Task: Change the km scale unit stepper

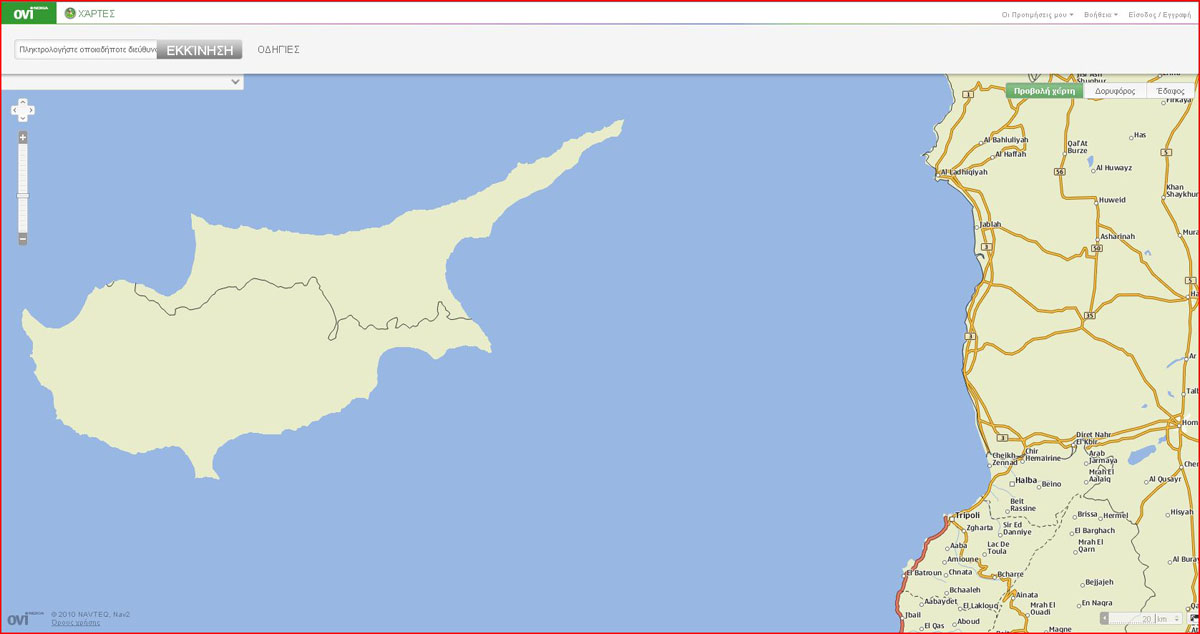Action: [1176, 619]
